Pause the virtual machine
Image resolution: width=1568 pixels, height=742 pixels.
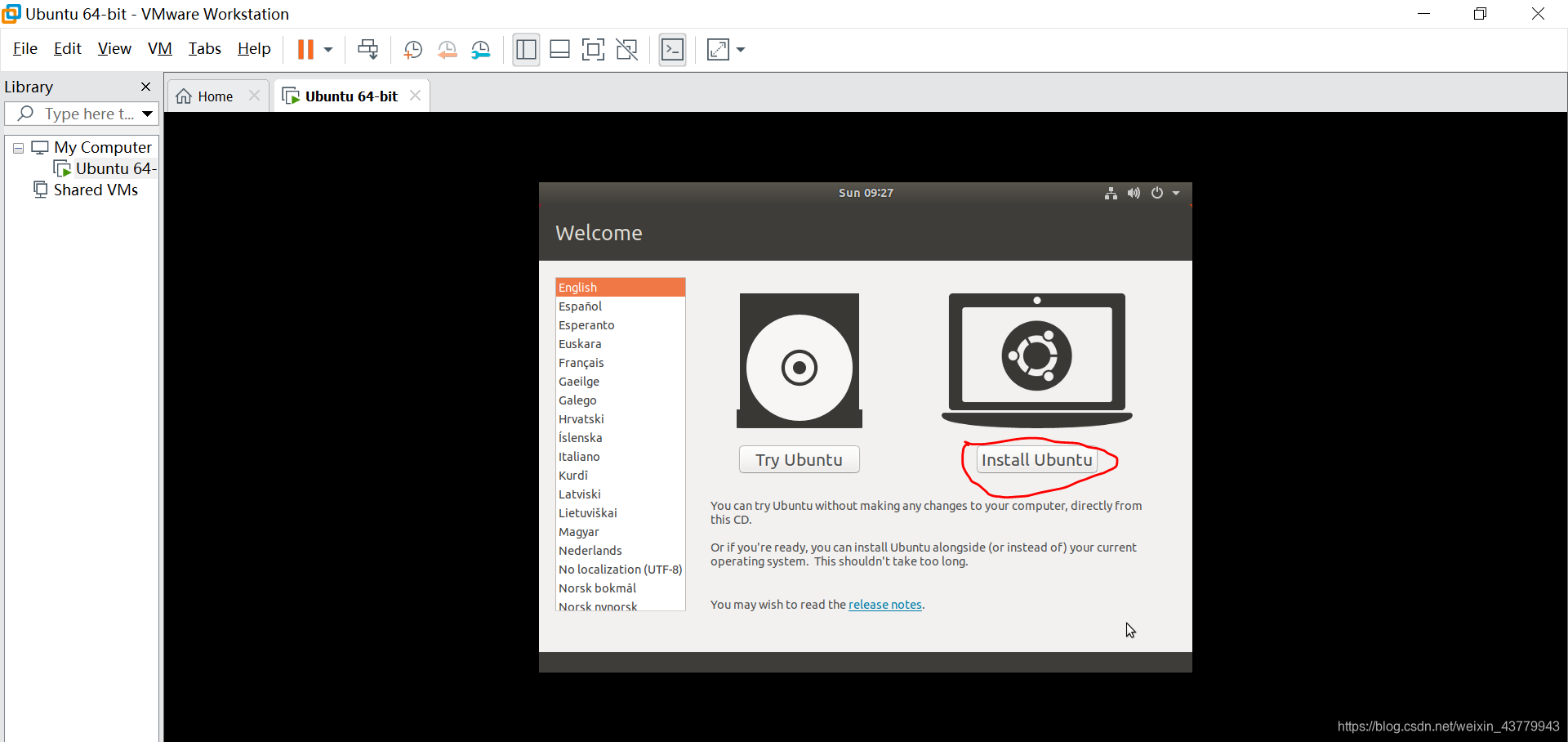305,50
